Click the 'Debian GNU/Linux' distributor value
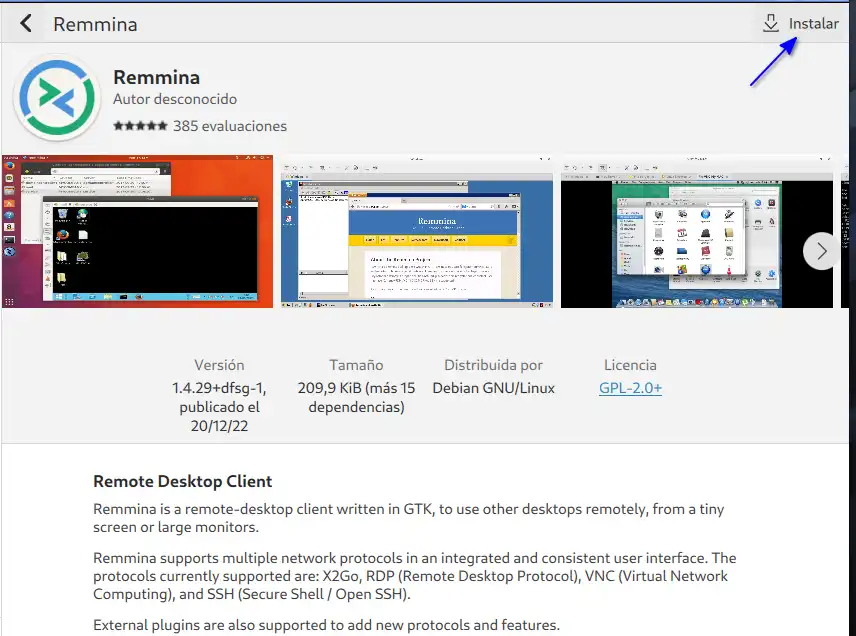The image size is (856, 636). tap(494, 388)
